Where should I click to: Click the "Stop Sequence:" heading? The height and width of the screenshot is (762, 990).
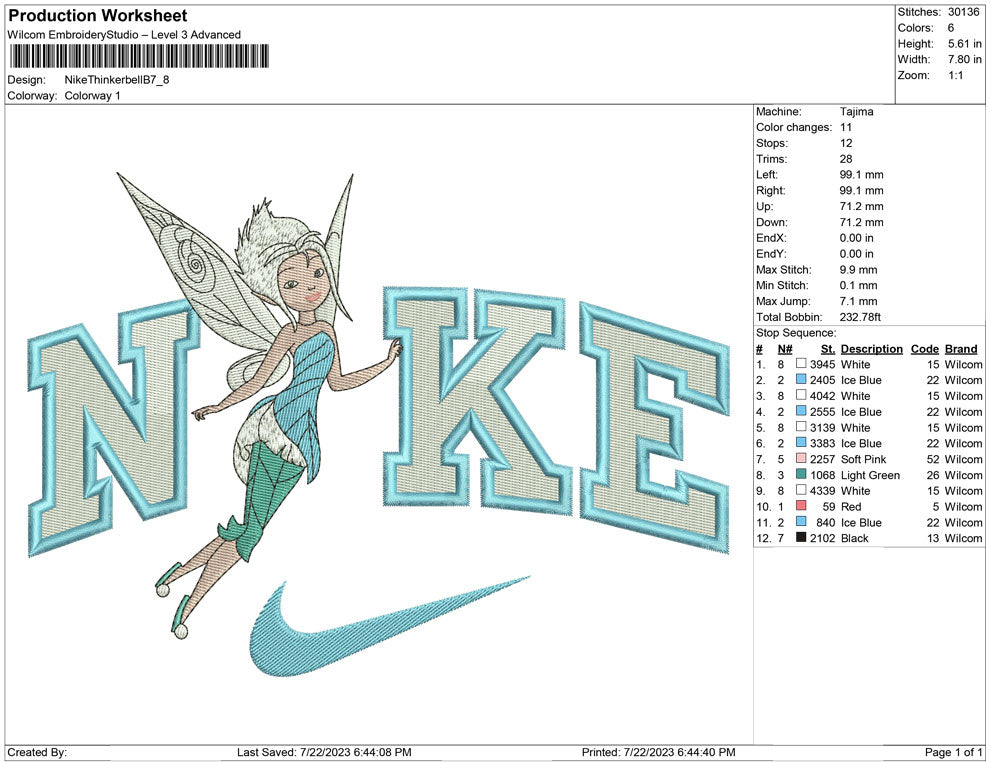[796, 333]
